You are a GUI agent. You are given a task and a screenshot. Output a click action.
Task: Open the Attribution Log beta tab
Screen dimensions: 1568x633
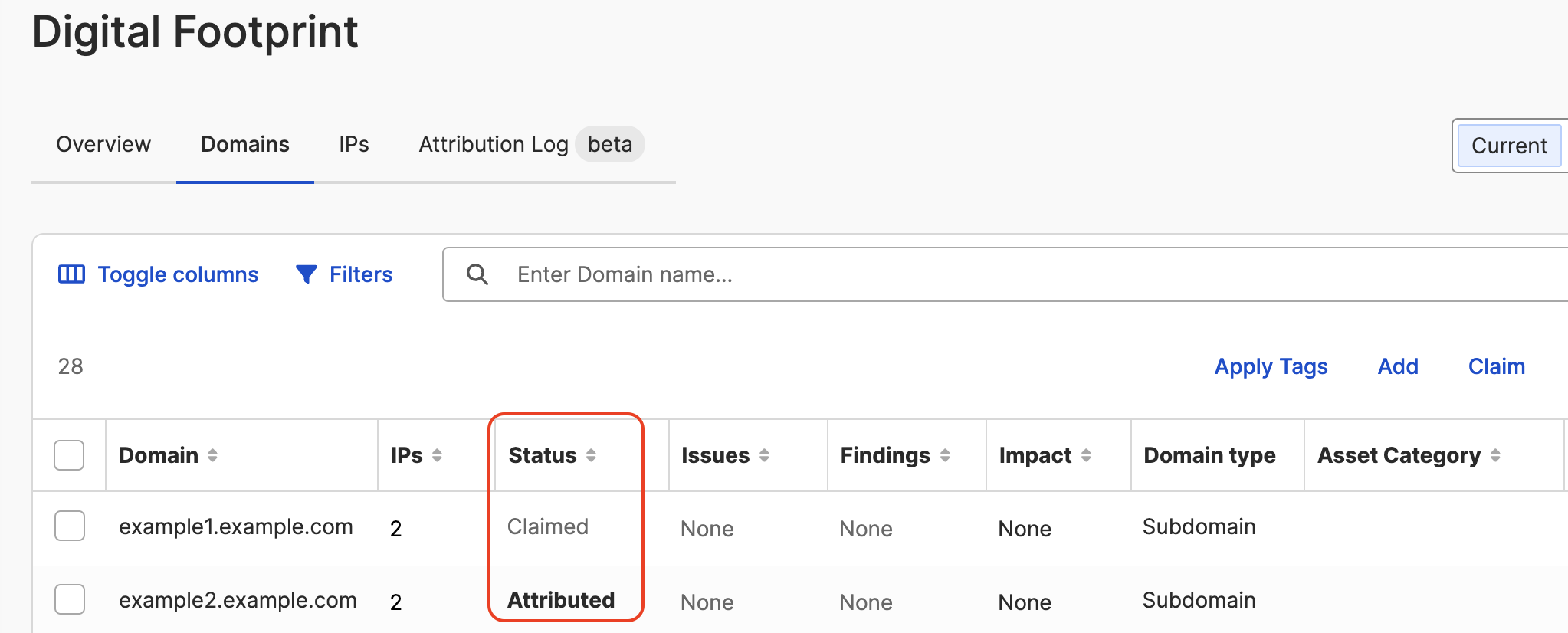click(x=530, y=144)
